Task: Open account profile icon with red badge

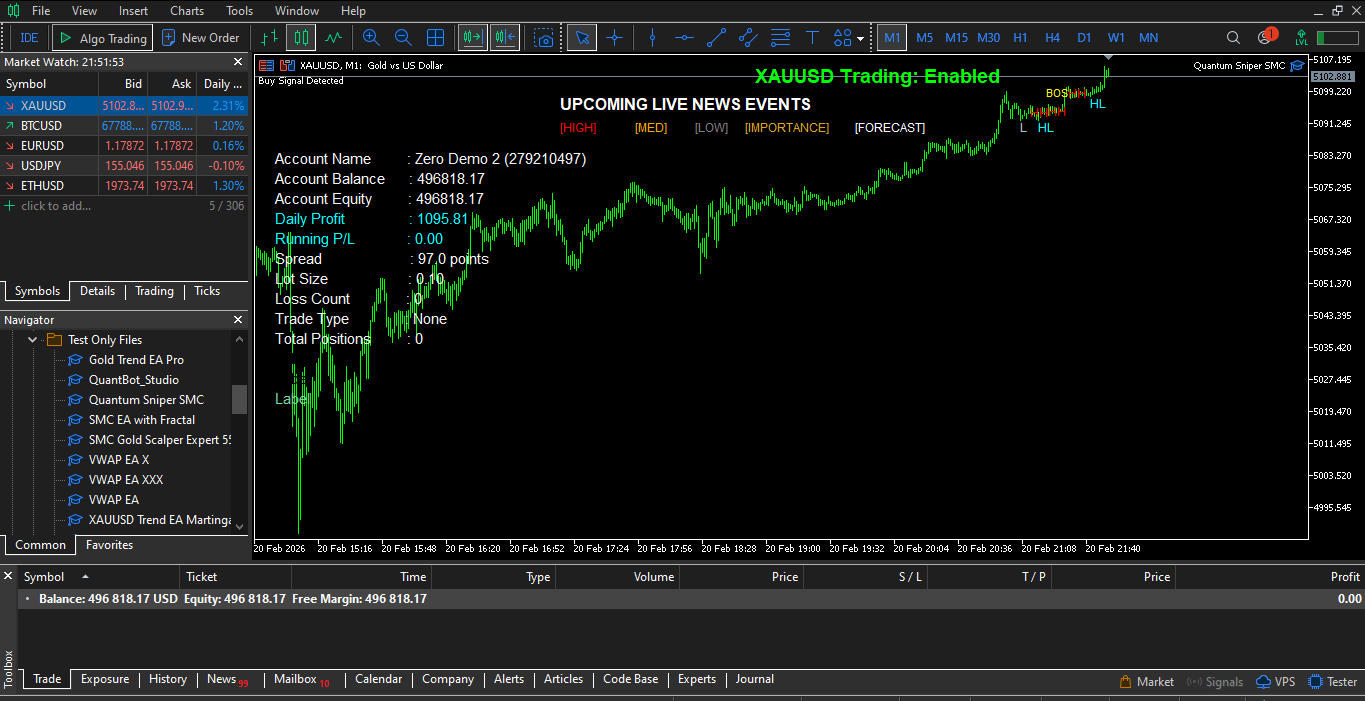Action: click(x=1266, y=37)
